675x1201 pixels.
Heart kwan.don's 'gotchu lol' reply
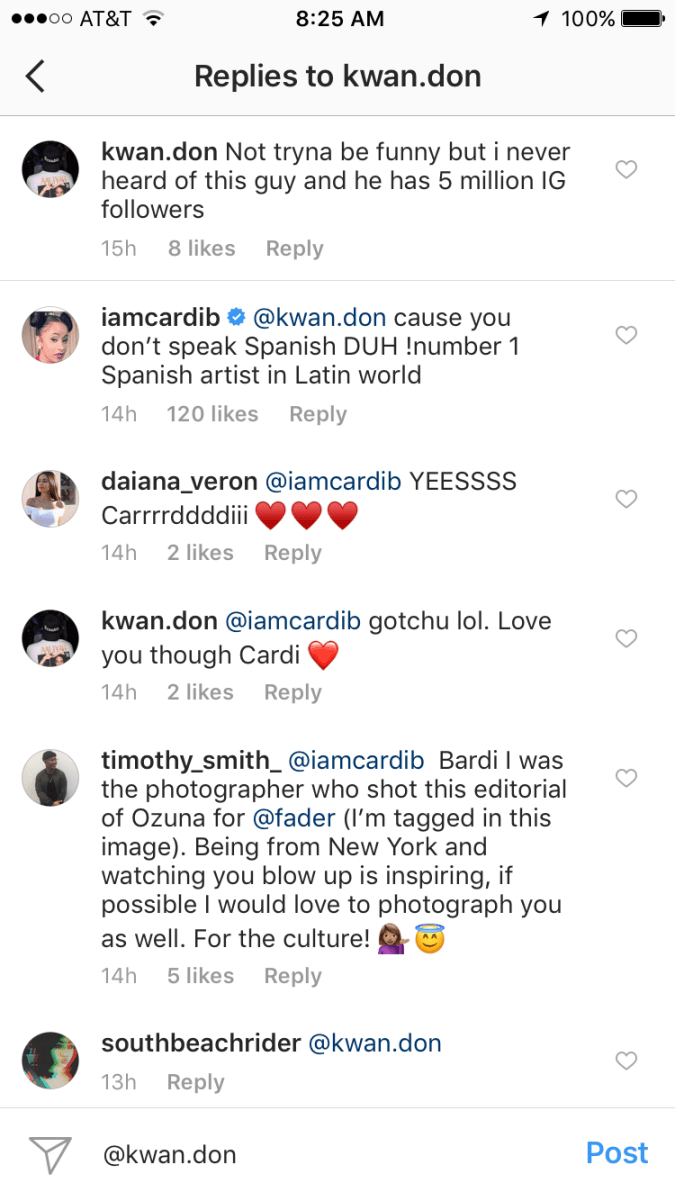tap(626, 638)
